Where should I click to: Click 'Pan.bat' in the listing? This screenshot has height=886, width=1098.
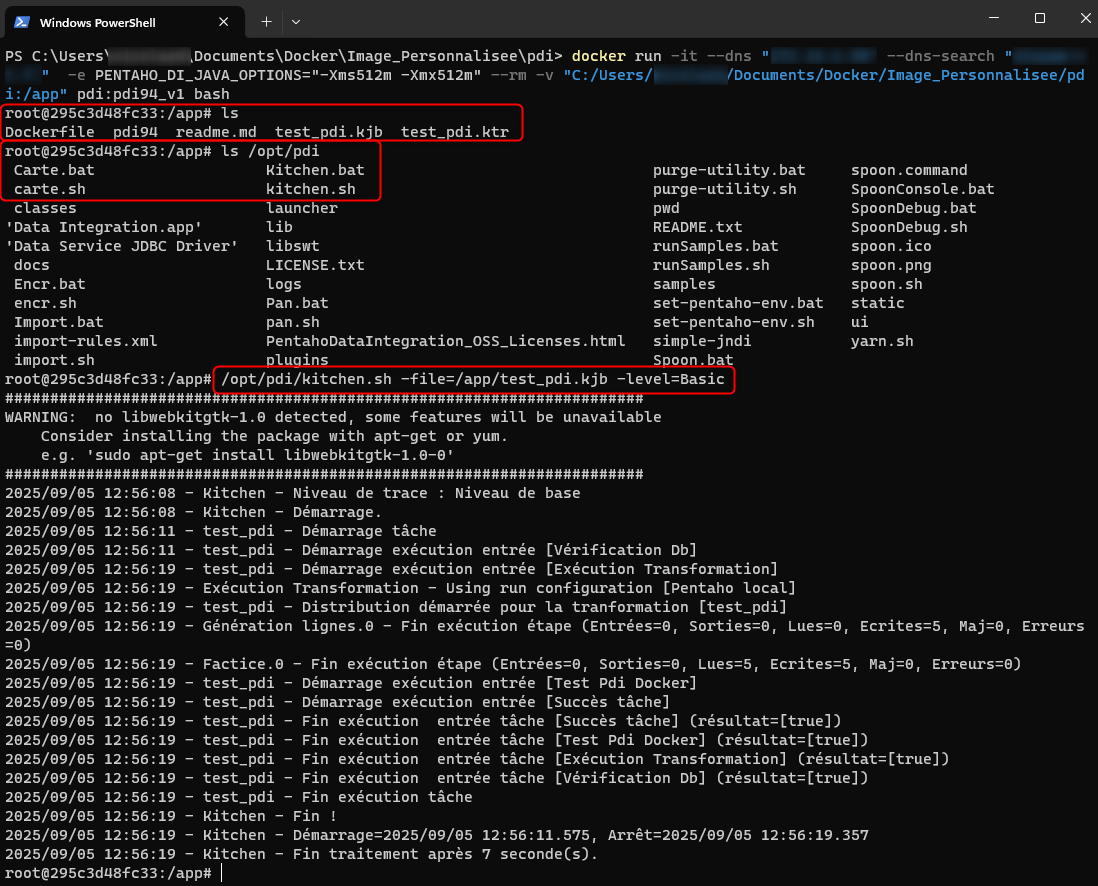(x=297, y=303)
